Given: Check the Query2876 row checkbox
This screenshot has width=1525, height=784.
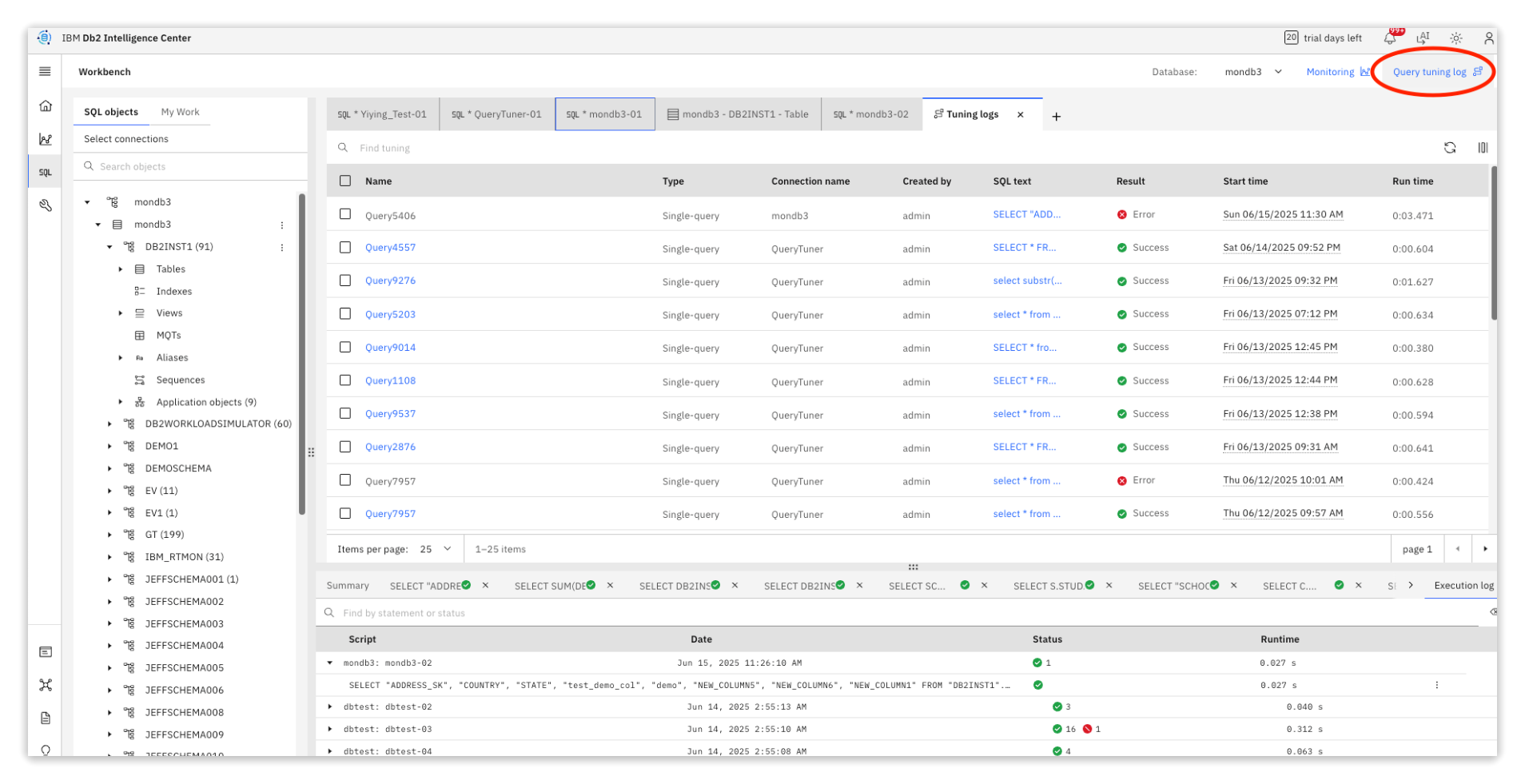Looking at the screenshot, I should (345, 447).
